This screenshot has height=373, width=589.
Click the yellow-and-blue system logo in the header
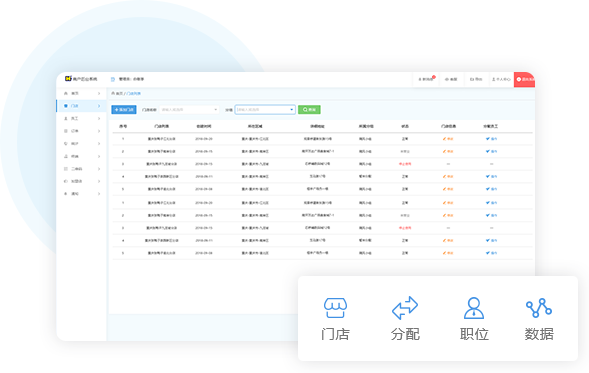point(68,79)
